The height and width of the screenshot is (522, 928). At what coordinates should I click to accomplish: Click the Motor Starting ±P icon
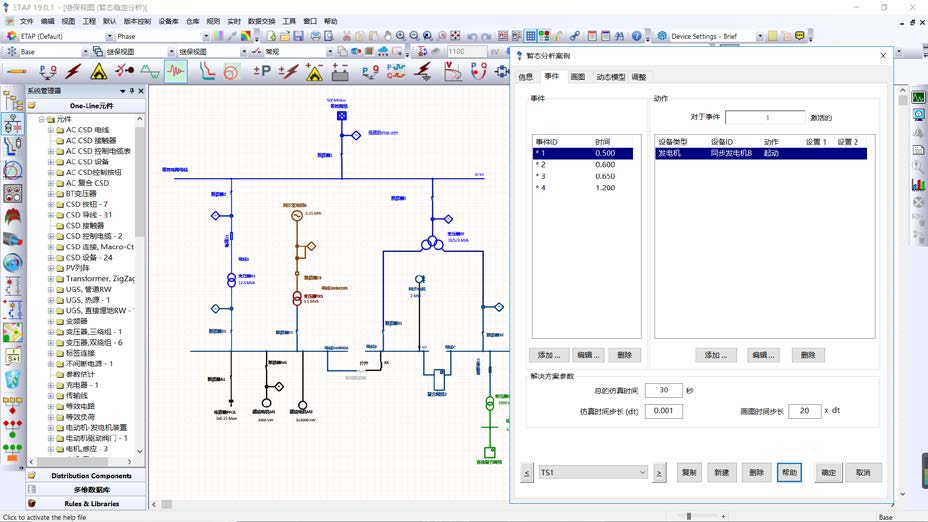(x=262, y=72)
